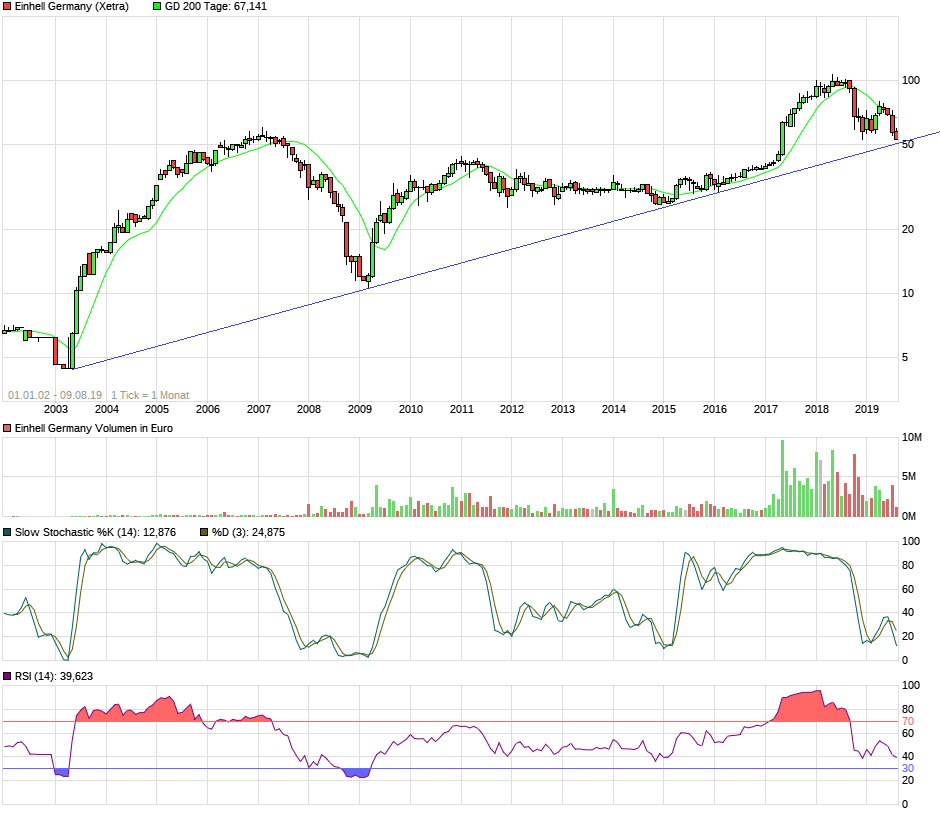Viewport: 940px width, 814px height.
Task: Click the 100 price axis label
Action: point(911,80)
